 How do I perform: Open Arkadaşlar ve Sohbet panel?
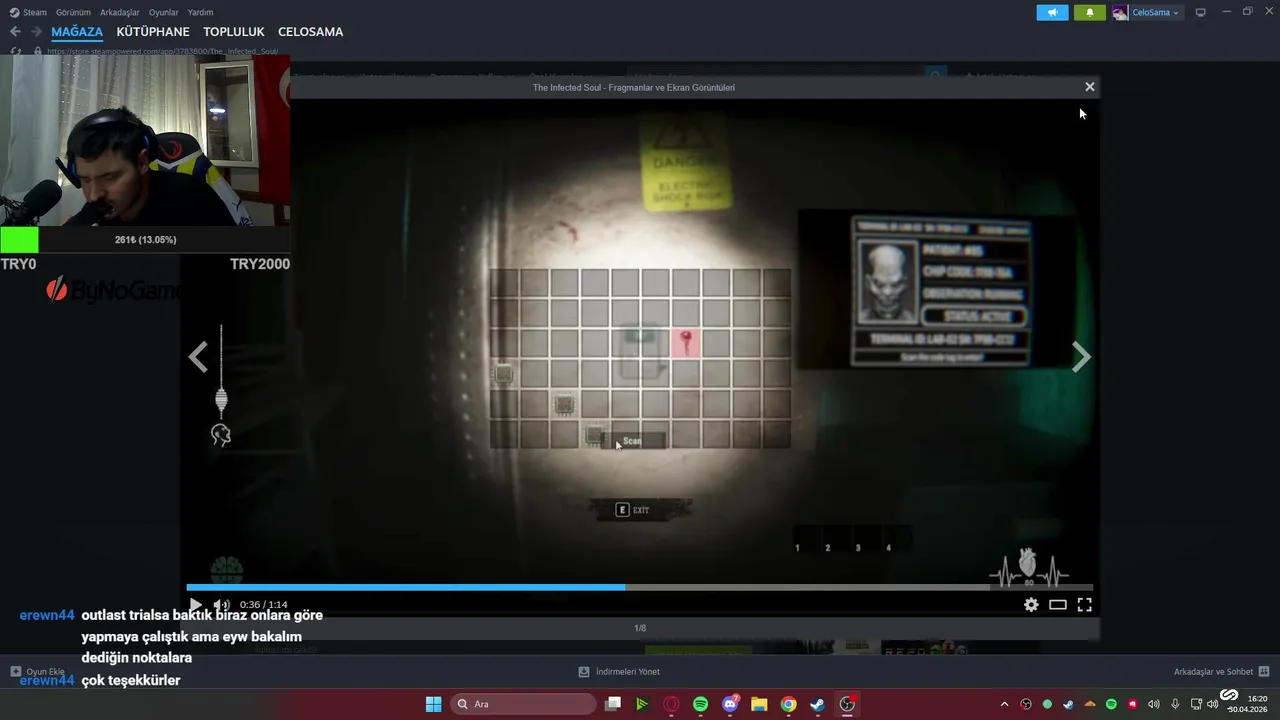click(1221, 672)
